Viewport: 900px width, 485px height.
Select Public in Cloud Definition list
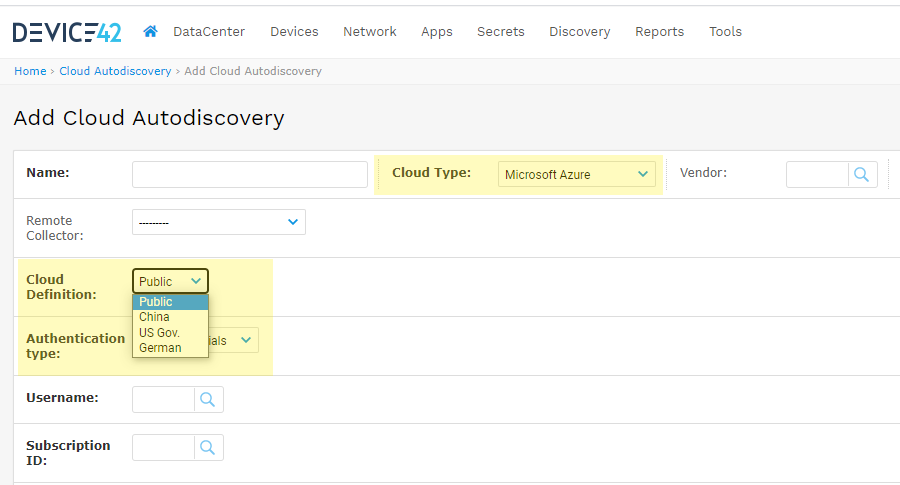click(x=170, y=302)
